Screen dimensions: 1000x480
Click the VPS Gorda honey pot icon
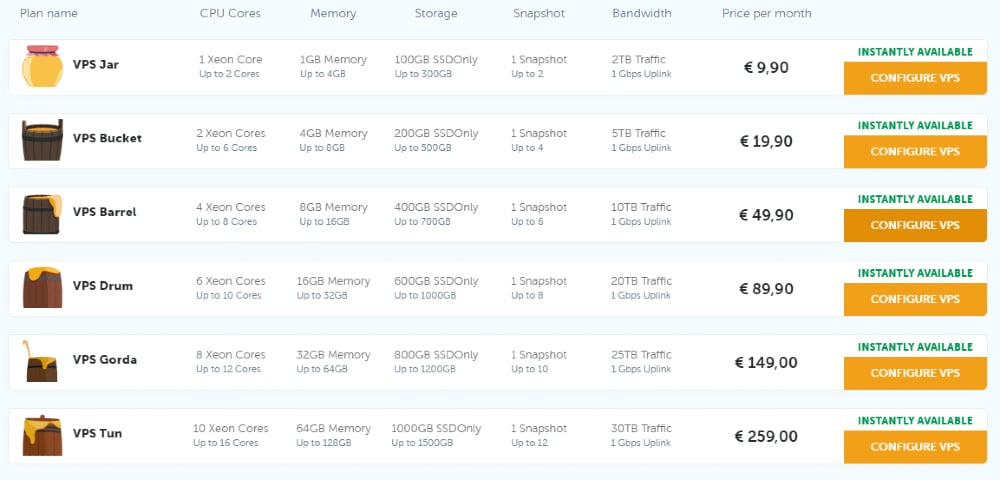click(x=40, y=361)
